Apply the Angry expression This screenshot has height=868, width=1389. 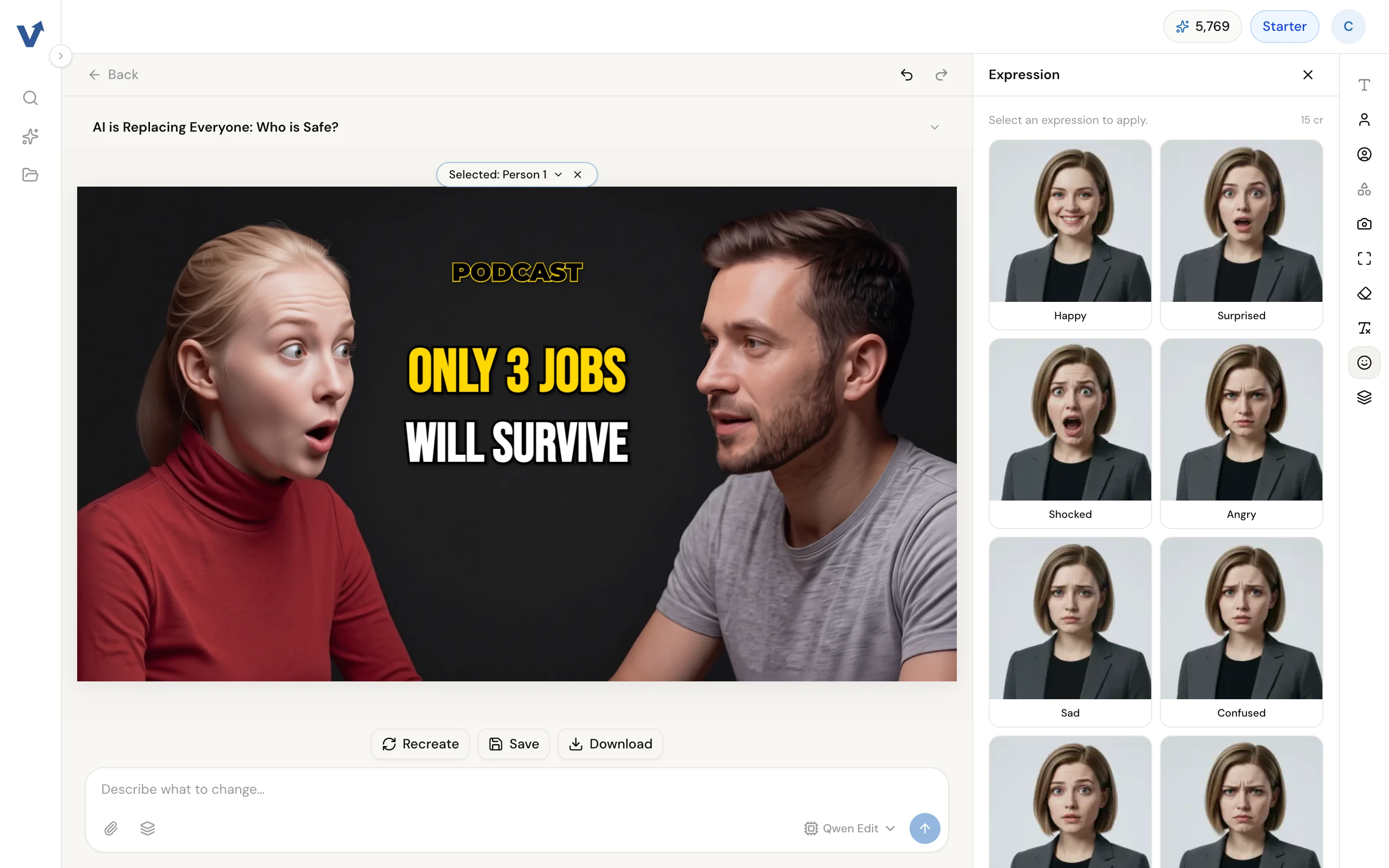[x=1241, y=434]
